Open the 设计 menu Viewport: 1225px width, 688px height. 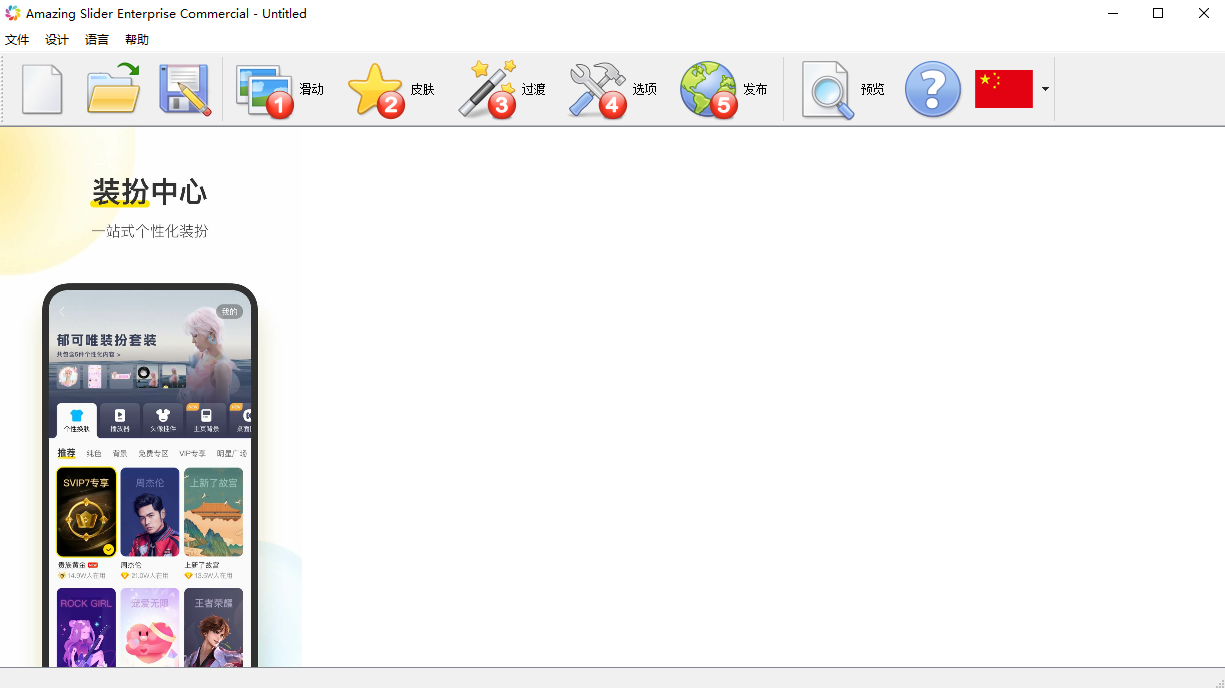(57, 40)
